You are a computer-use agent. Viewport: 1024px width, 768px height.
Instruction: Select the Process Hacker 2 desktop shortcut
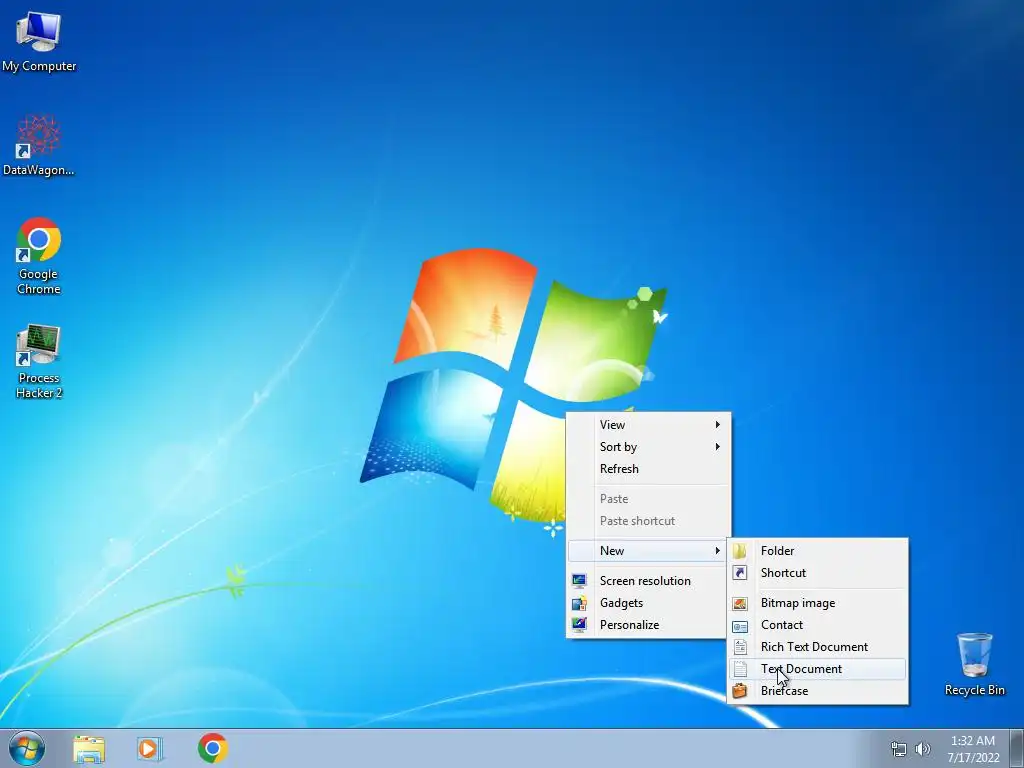[x=39, y=360]
